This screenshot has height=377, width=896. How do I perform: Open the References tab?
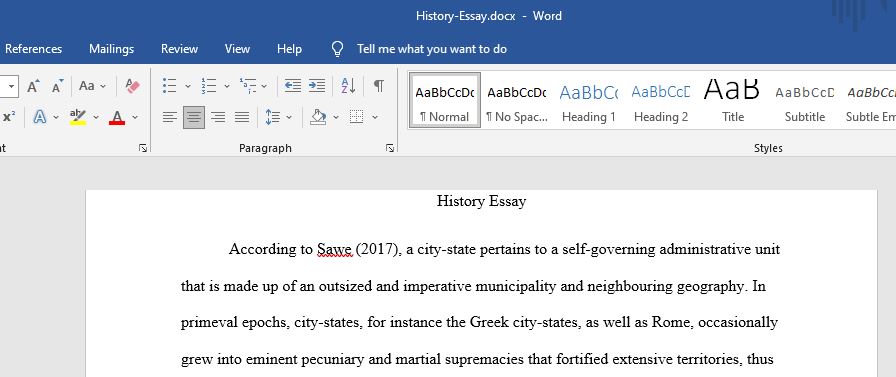pos(34,49)
